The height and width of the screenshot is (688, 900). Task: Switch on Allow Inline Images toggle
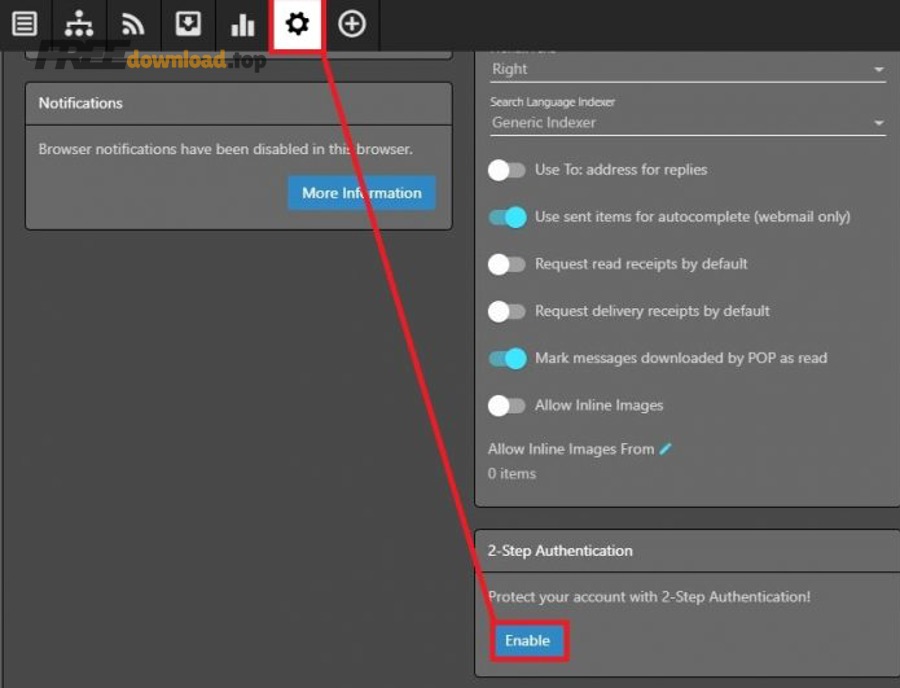pyautogui.click(x=507, y=405)
